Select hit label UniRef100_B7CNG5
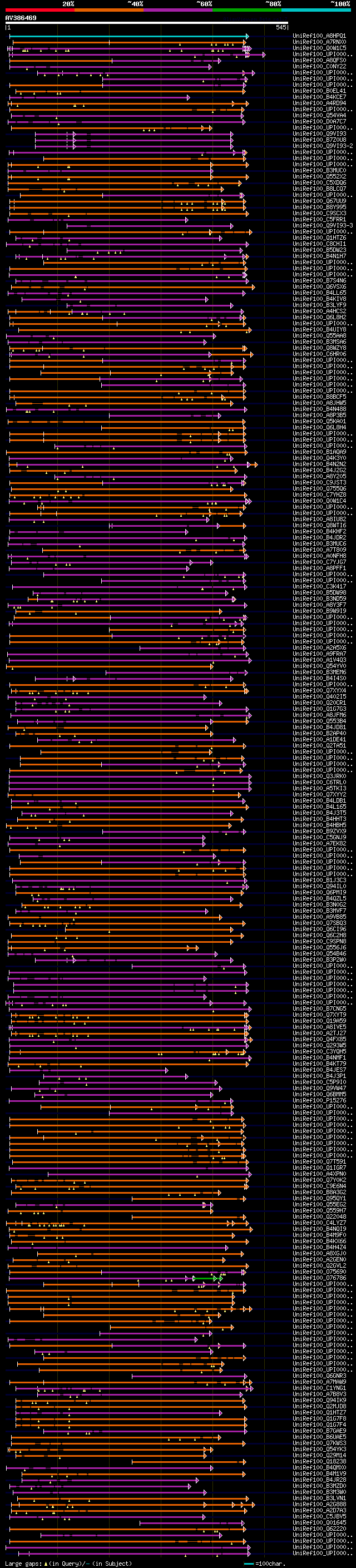 click(x=319, y=1008)
